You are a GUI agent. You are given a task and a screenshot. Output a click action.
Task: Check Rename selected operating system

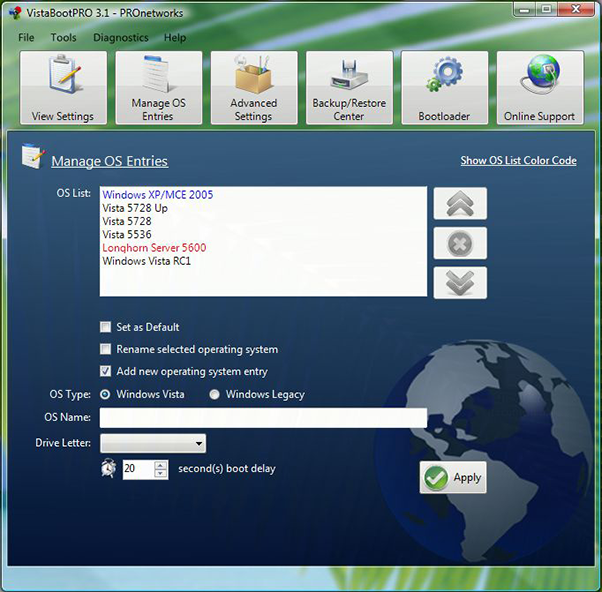(105, 349)
